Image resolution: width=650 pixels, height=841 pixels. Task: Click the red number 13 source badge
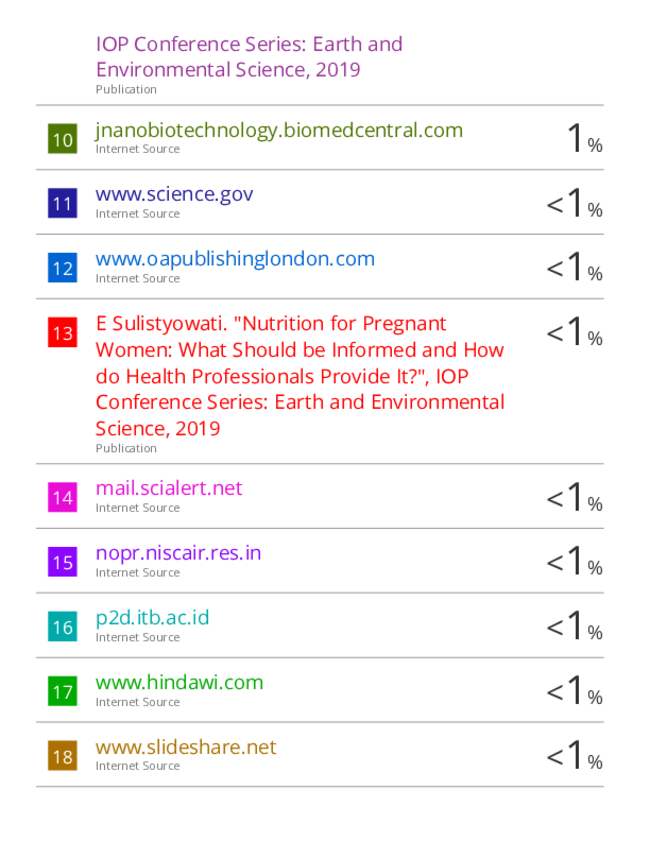[x=62, y=333]
